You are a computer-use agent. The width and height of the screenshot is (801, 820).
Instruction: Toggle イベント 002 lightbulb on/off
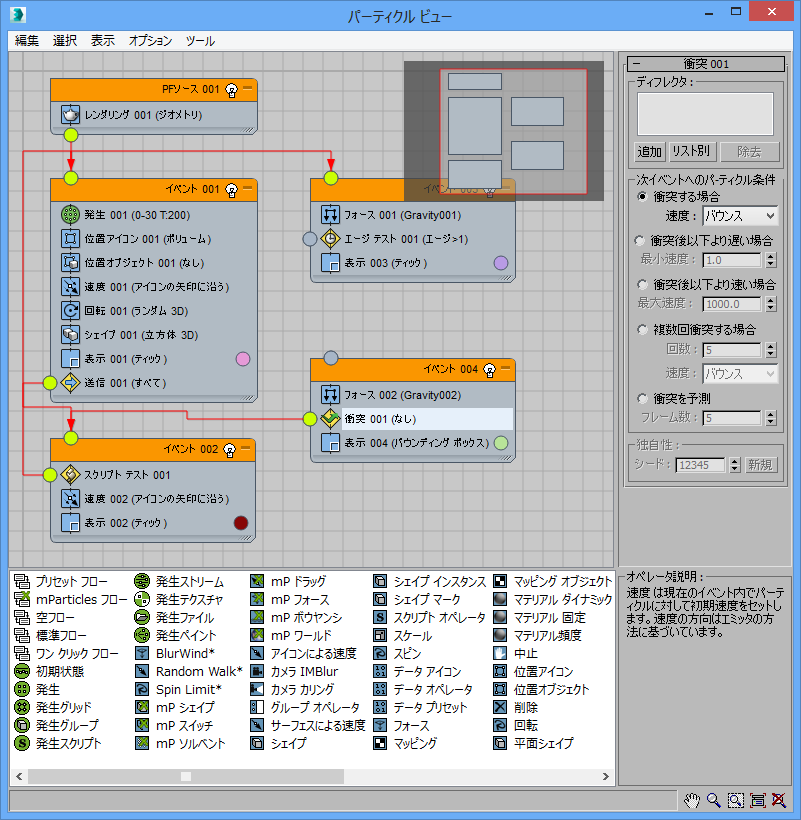(229, 450)
